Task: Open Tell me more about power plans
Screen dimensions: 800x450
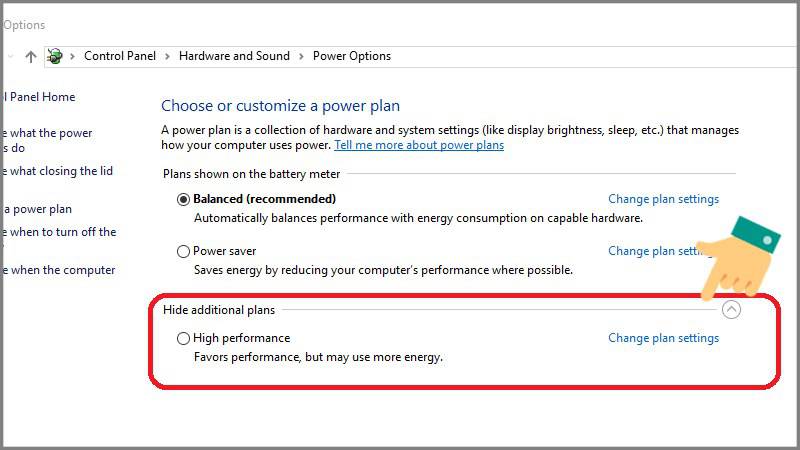Action: point(419,145)
